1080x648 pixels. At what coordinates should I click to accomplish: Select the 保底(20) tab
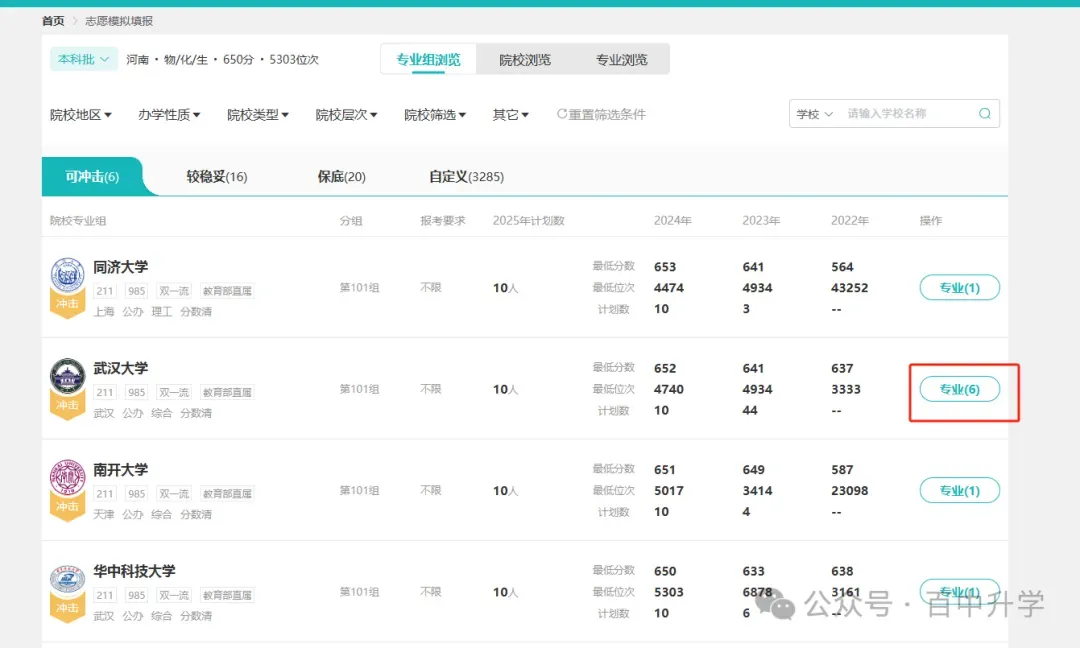tap(341, 176)
